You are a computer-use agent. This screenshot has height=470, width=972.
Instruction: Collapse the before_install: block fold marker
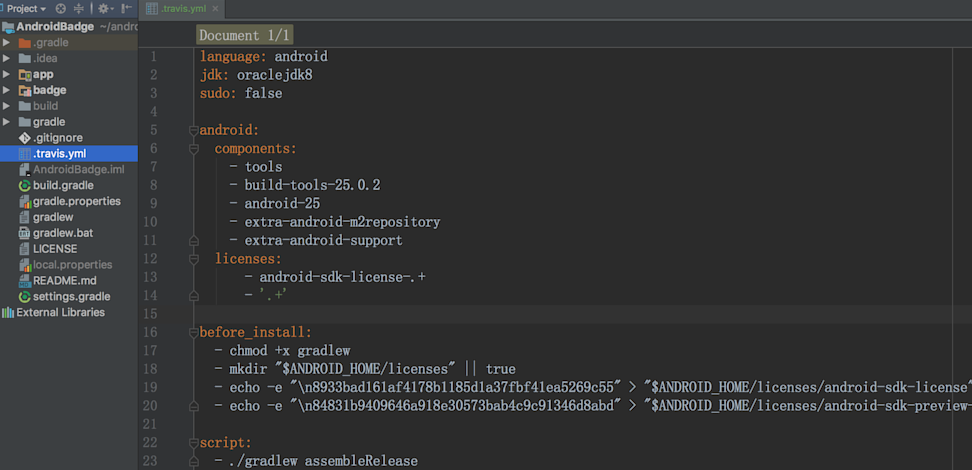(x=193, y=332)
